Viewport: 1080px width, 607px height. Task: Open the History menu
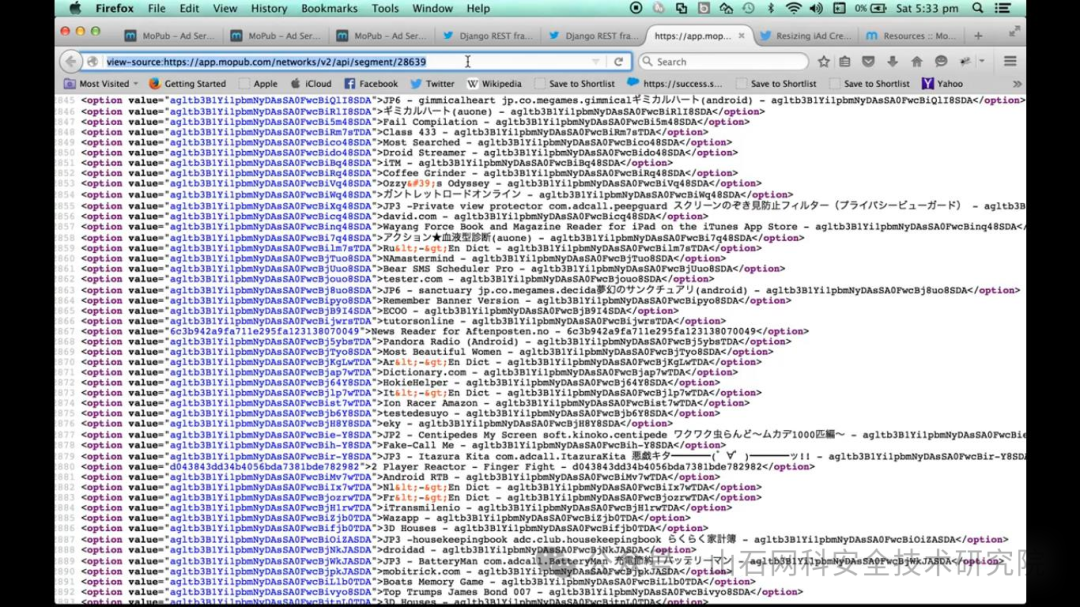269,8
